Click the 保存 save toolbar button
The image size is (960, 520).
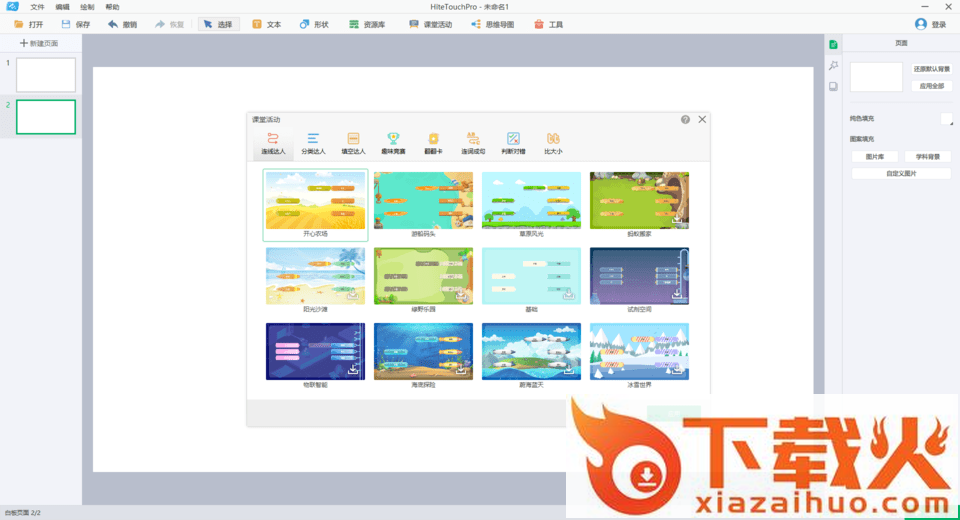point(75,24)
